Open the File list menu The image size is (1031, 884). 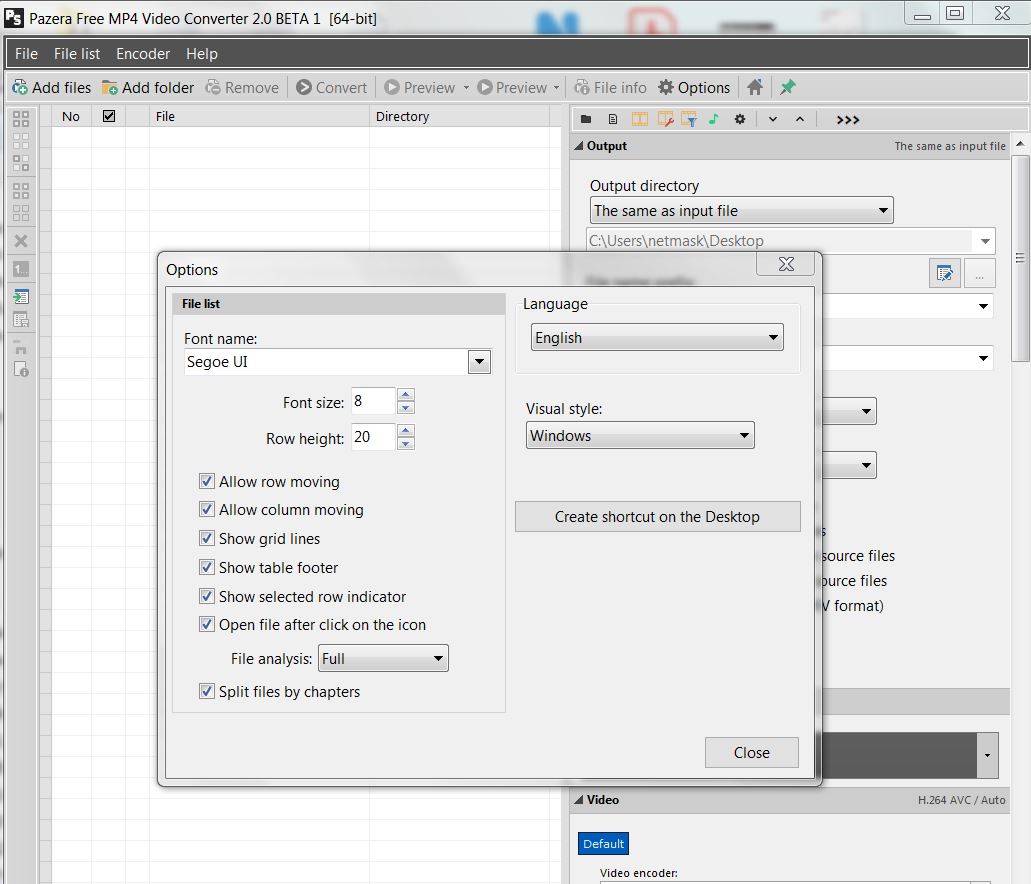click(77, 54)
